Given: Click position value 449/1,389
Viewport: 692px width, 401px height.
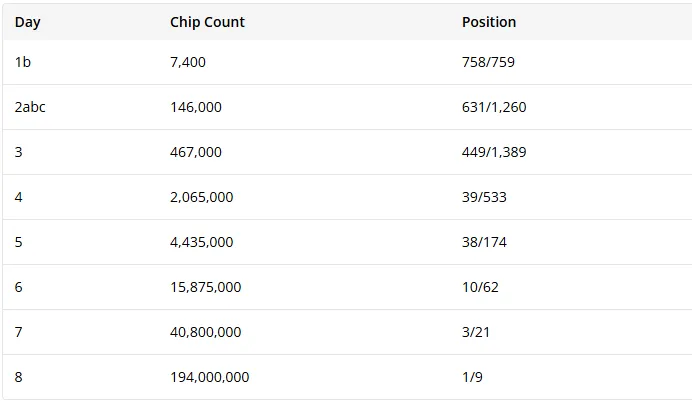Looking at the screenshot, I should (x=494, y=152).
